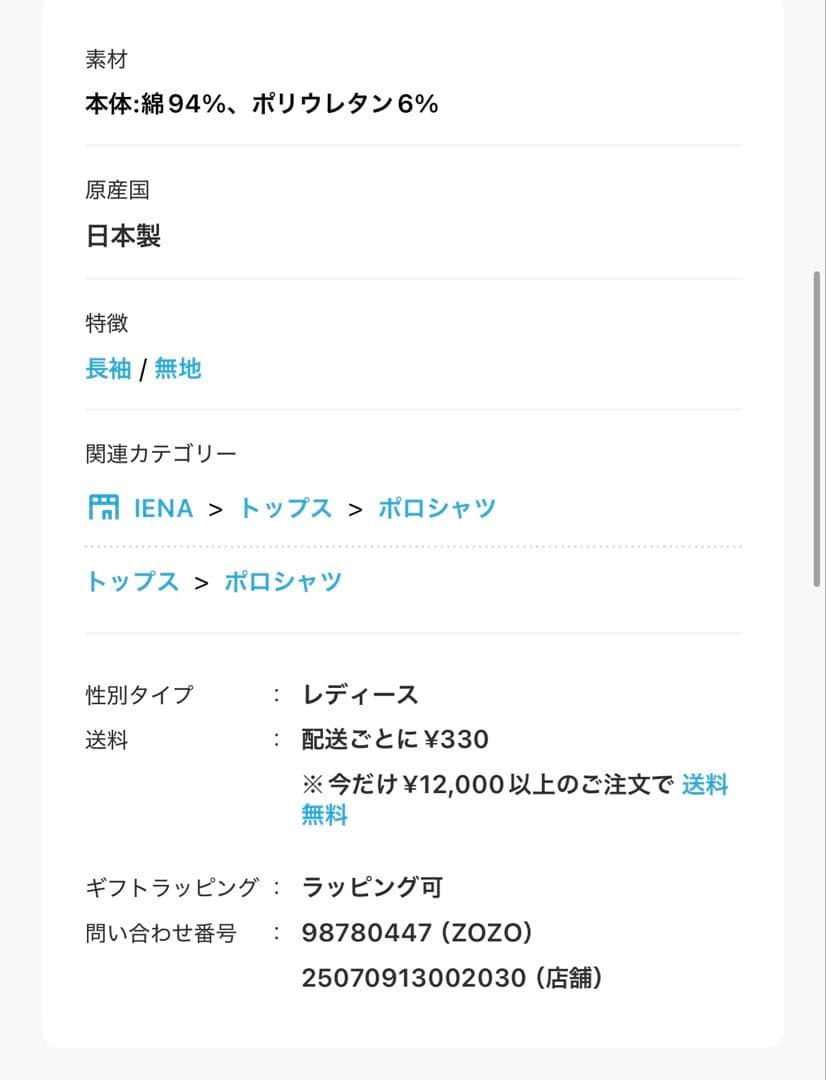
Task: Open トップス link right after IENA
Action: point(285,508)
